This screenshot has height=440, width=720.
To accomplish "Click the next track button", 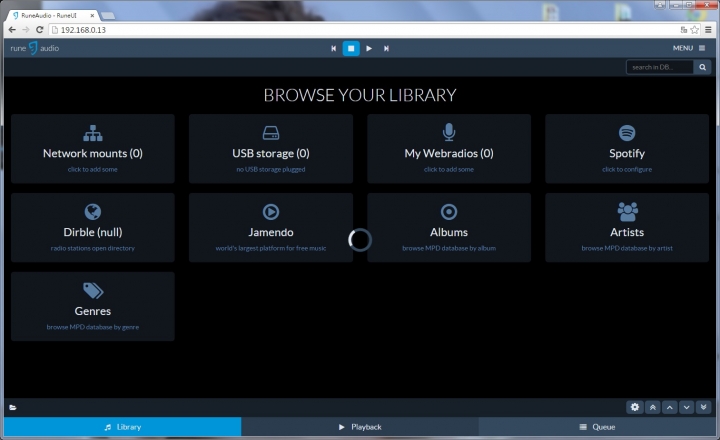I will click(386, 48).
